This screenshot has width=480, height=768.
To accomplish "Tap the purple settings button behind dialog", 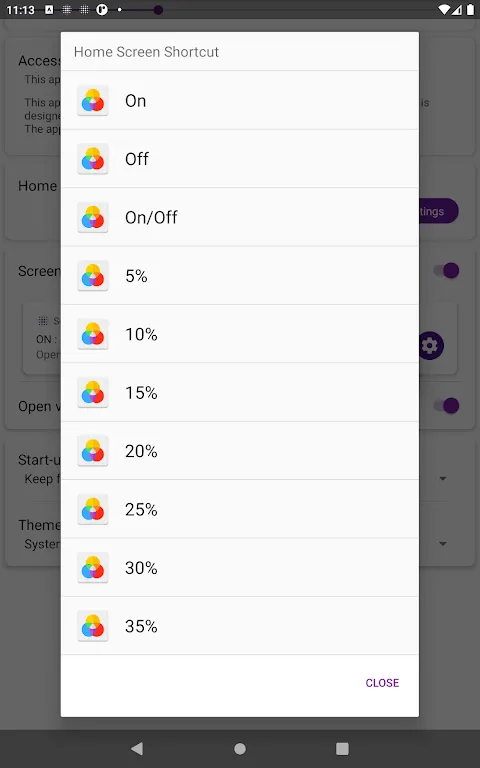I will pos(439,211).
